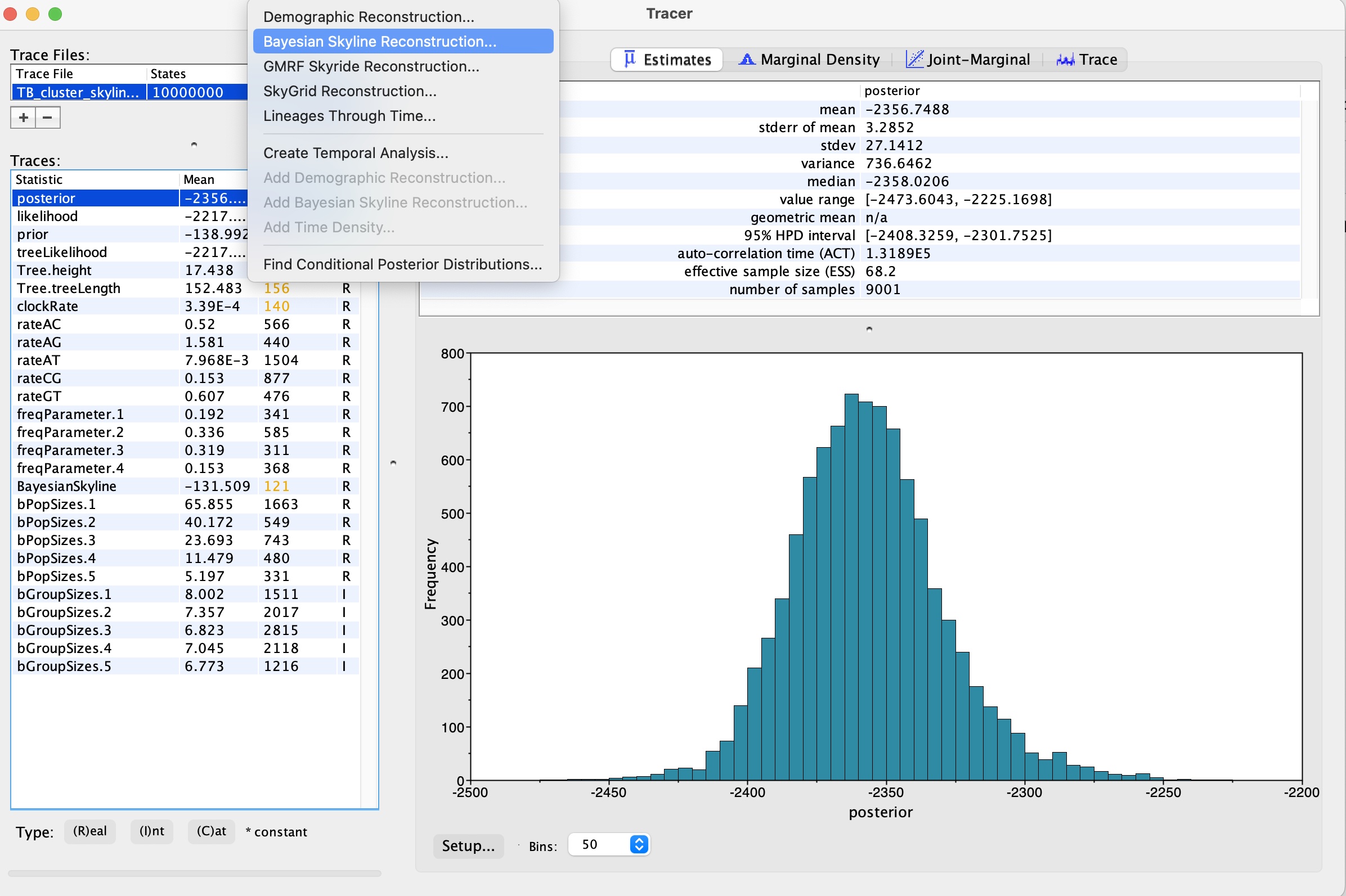1346x896 pixels.
Task: Click the States column header
Action: (x=197, y=74)
